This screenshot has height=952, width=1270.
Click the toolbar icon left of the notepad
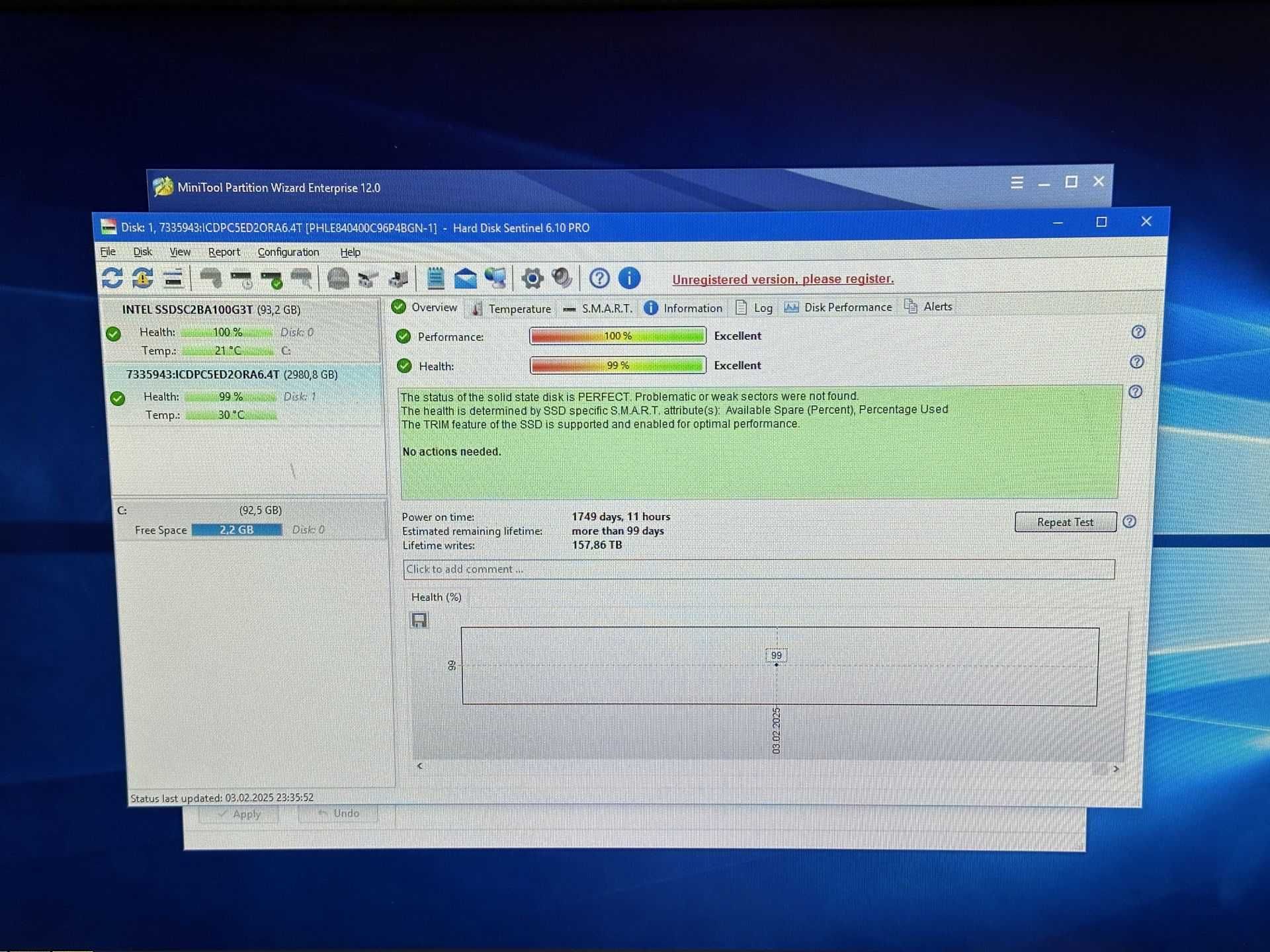398,279
